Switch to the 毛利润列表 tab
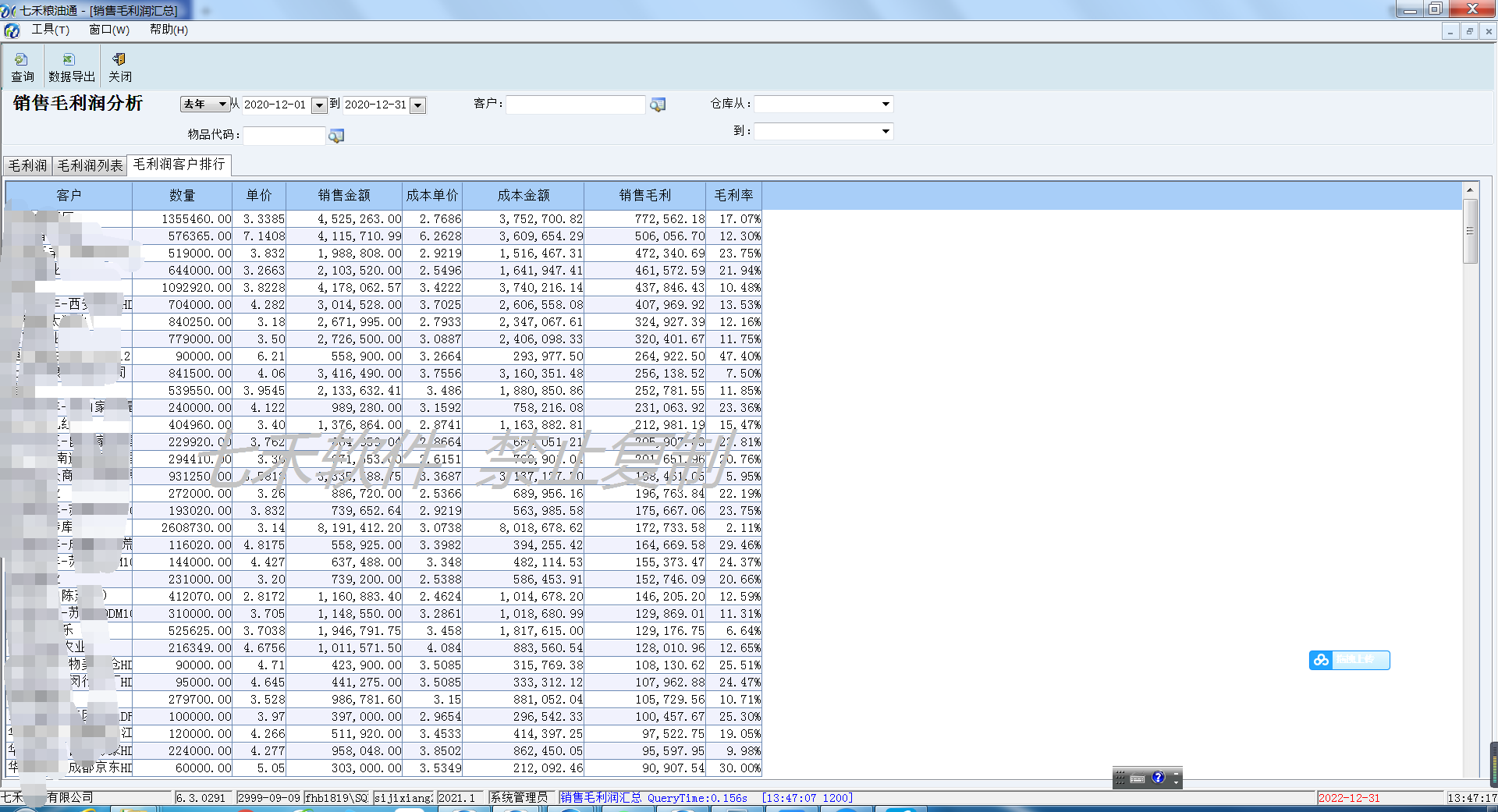Viewport: 1498px width, 812px height. 90,165
